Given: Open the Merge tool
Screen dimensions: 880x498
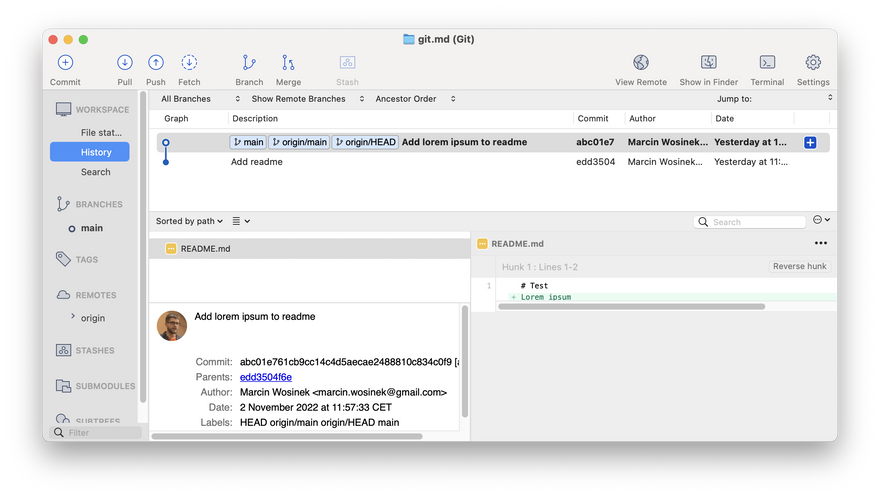Looking at the screenshot, I should coord(288,63).
